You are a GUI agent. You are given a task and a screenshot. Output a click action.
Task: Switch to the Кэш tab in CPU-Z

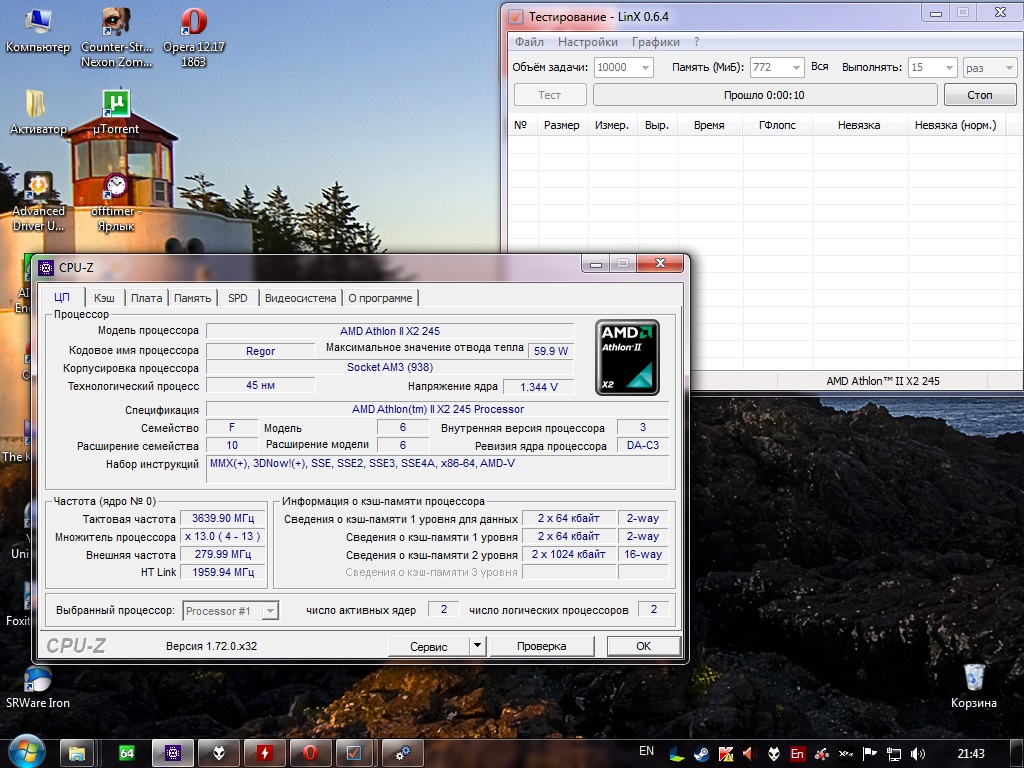(x=104, y=298)
